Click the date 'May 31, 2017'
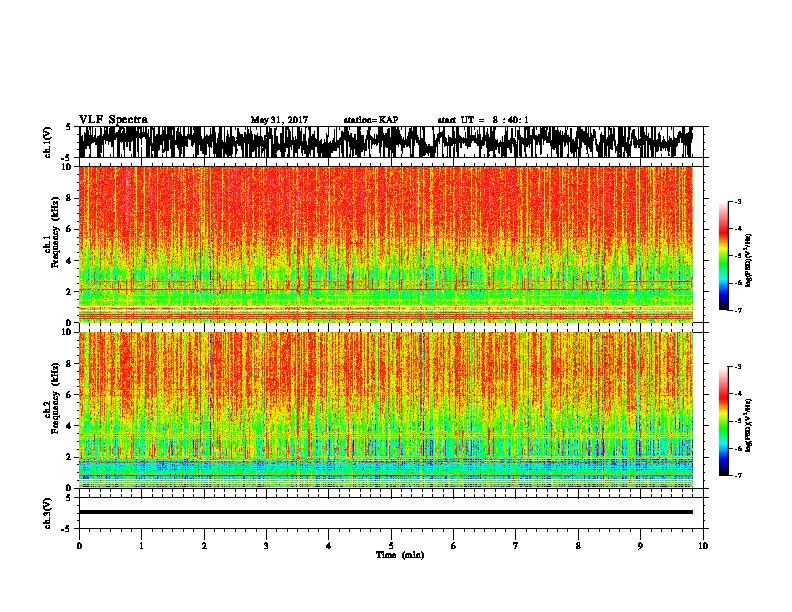The width and height of the screenshot is (792, 612). [279, 120]
